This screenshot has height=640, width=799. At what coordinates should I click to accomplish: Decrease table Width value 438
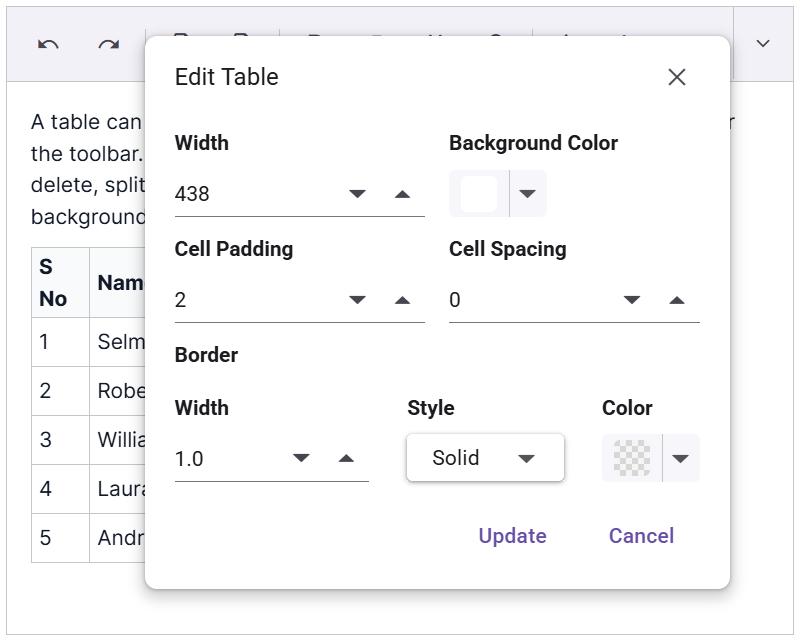[357, 194]
